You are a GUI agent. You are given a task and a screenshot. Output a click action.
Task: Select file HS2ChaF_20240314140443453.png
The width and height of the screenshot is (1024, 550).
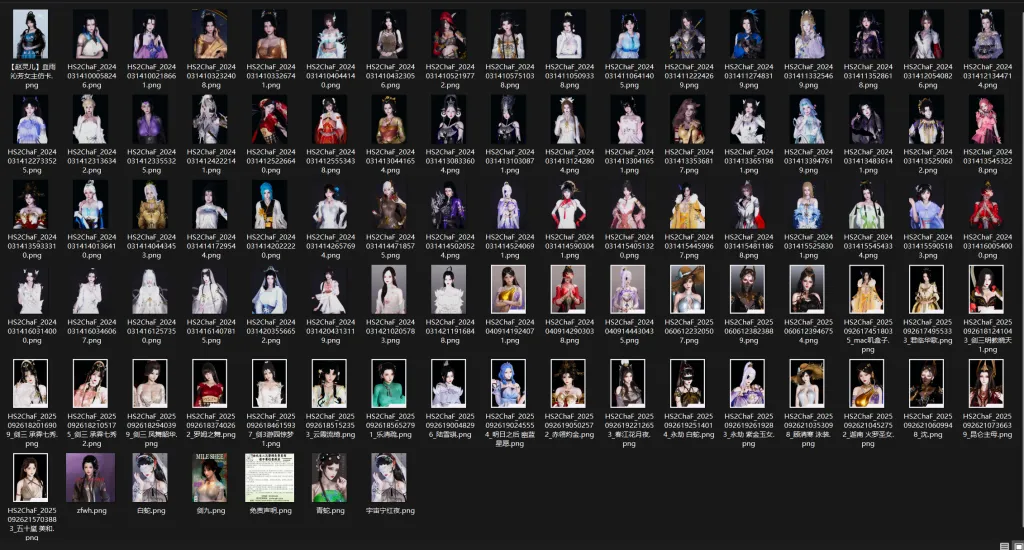click(151, 205)
